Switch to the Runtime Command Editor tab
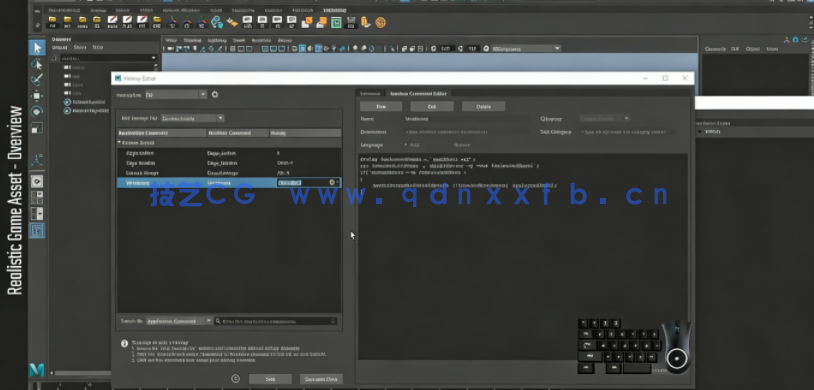 pyautogui.click(x=419, y=93)
